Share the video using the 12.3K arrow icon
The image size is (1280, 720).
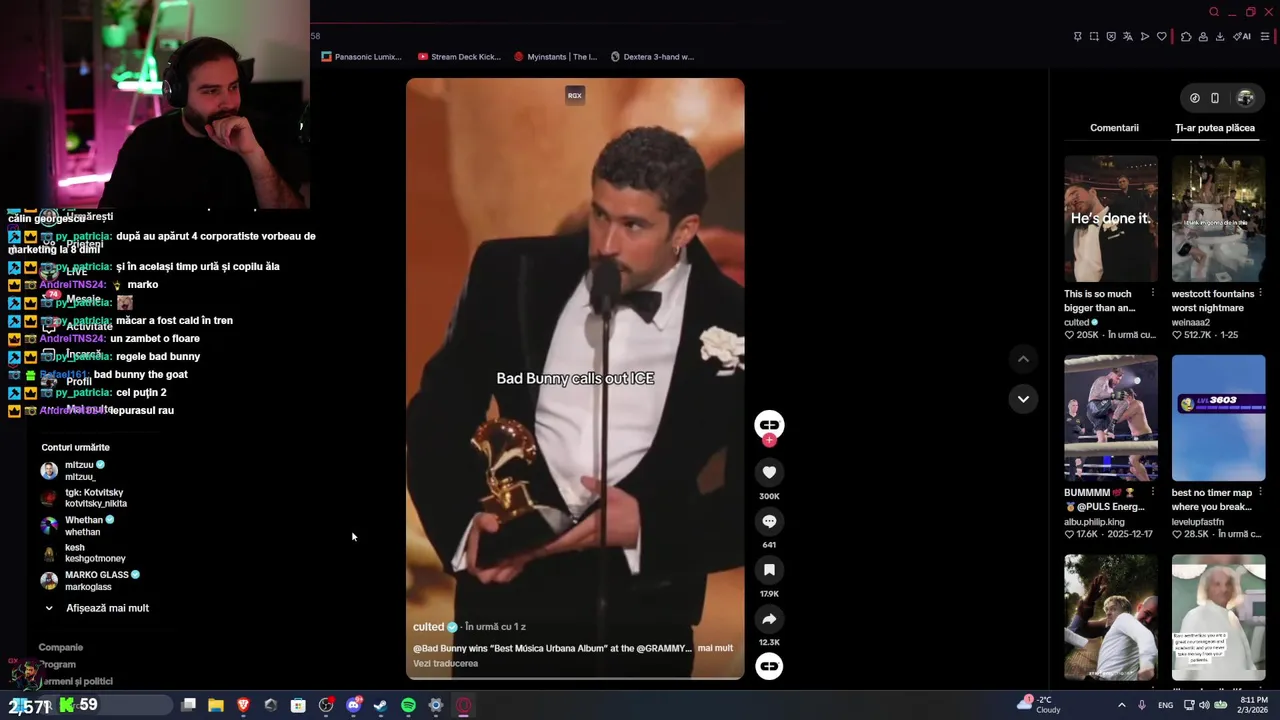click(x=769, y=619)
